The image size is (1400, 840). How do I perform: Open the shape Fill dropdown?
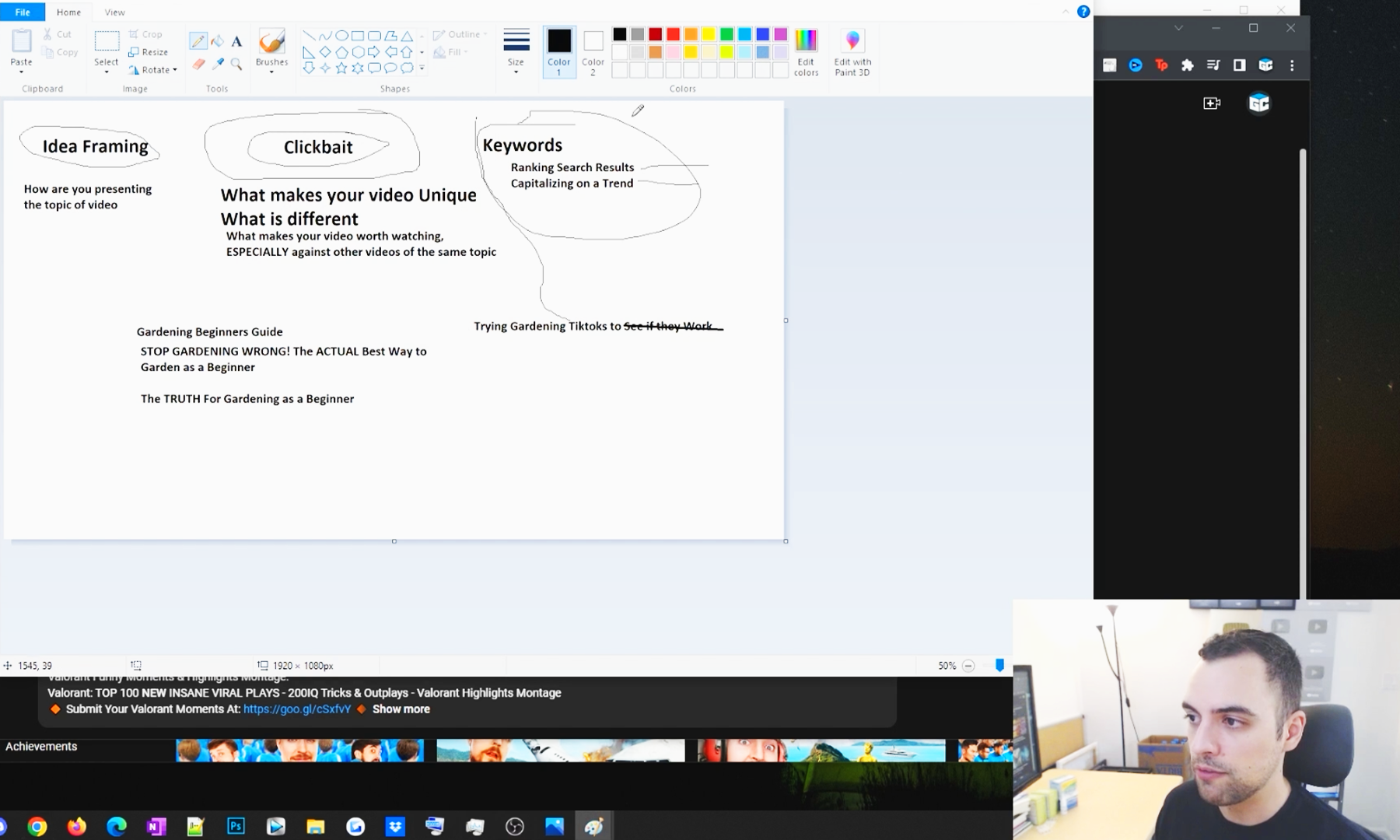(x=451, y=52)
